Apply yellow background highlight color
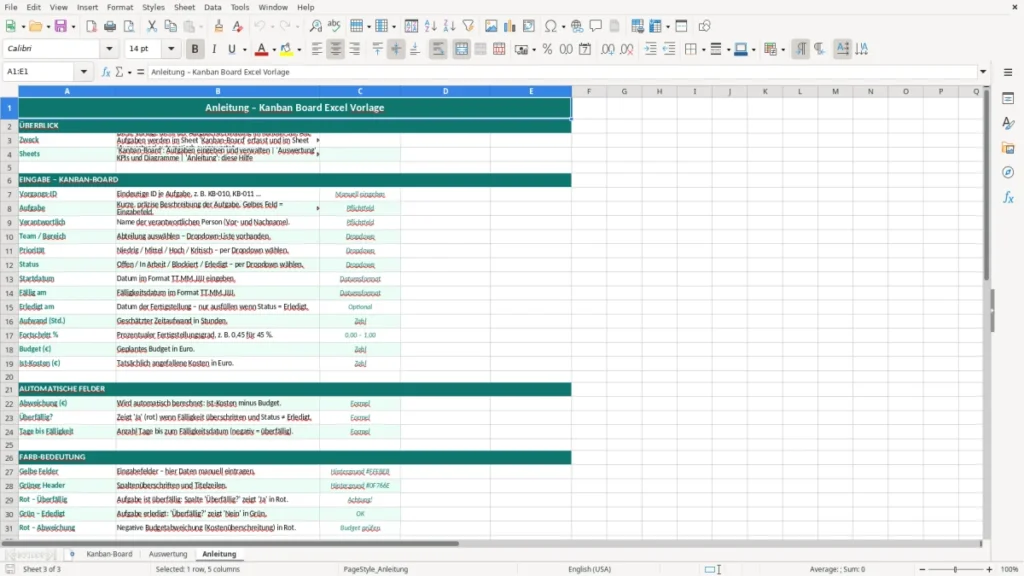The height and width of the screenshot is (576, 1024). point(286,49)
